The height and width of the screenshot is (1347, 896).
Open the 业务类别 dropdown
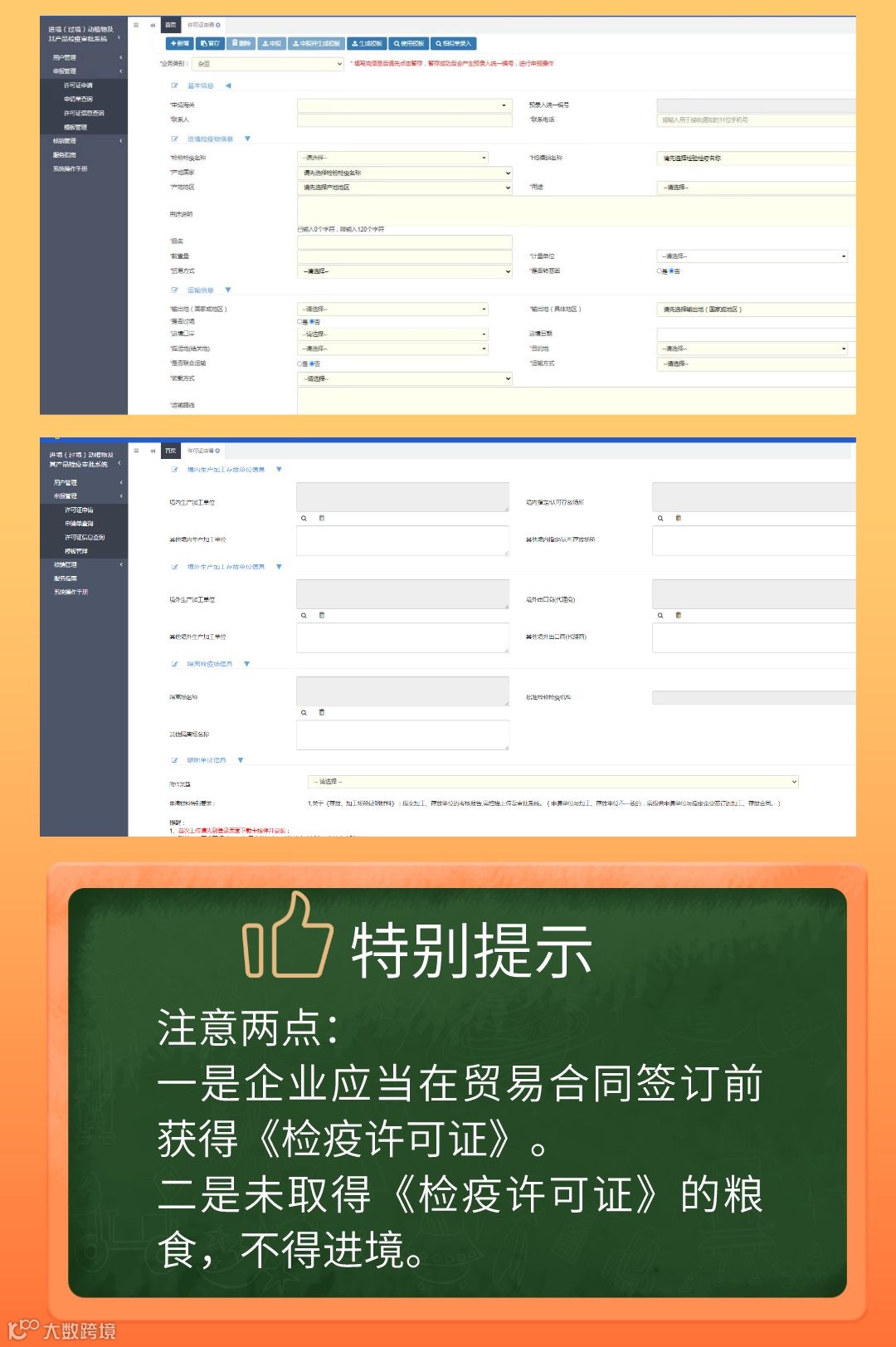(269, 64)
